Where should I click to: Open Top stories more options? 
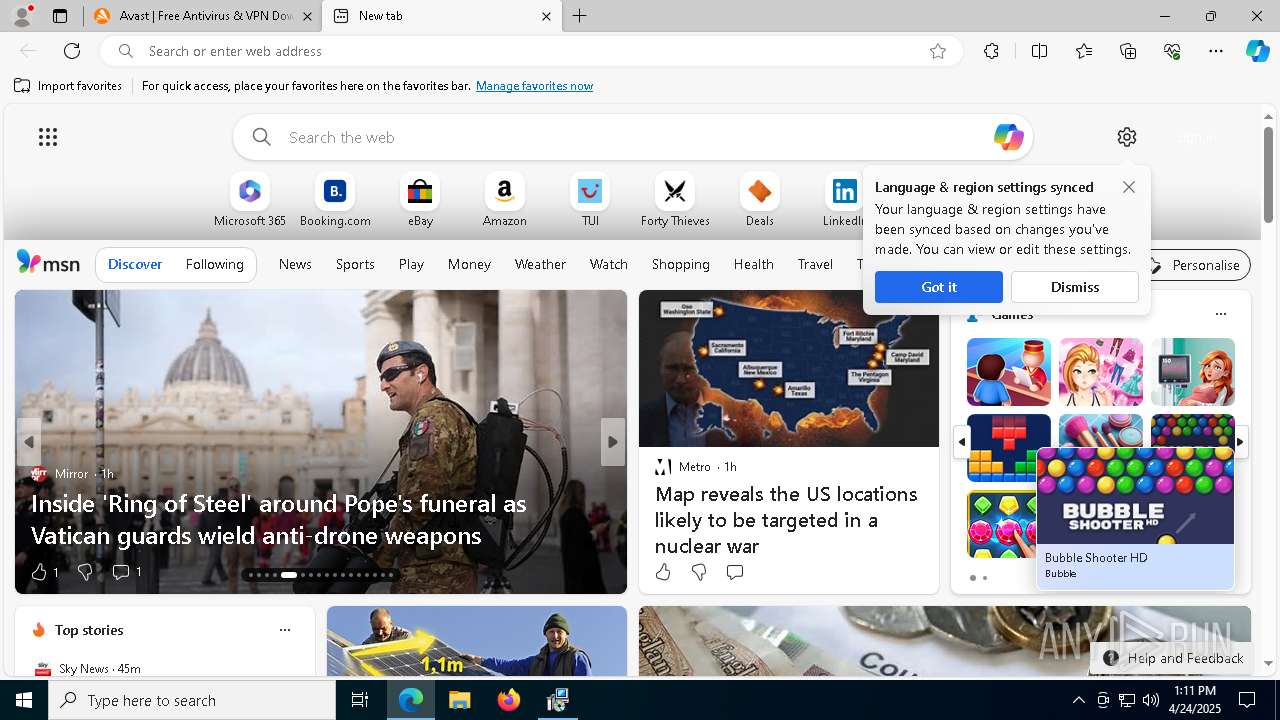coord(285,630)
